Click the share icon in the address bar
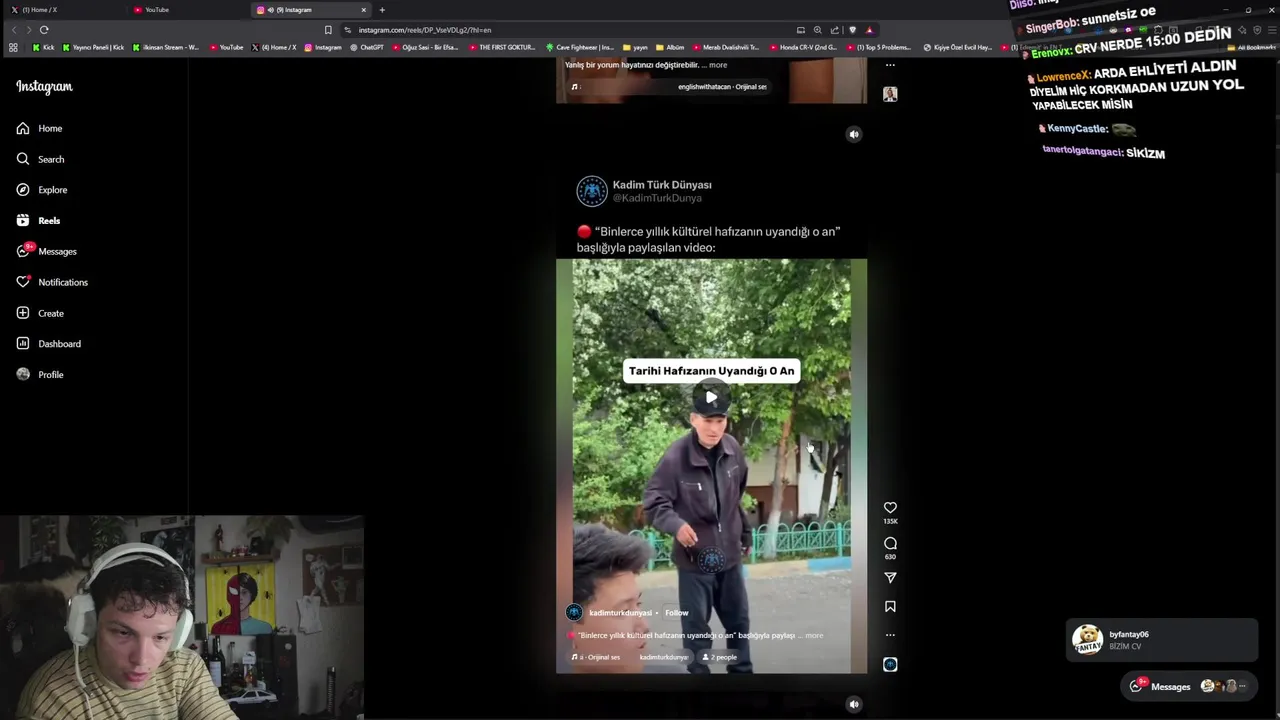The width and height of the screenshot is (1280, 720). [x=835, y=30]
